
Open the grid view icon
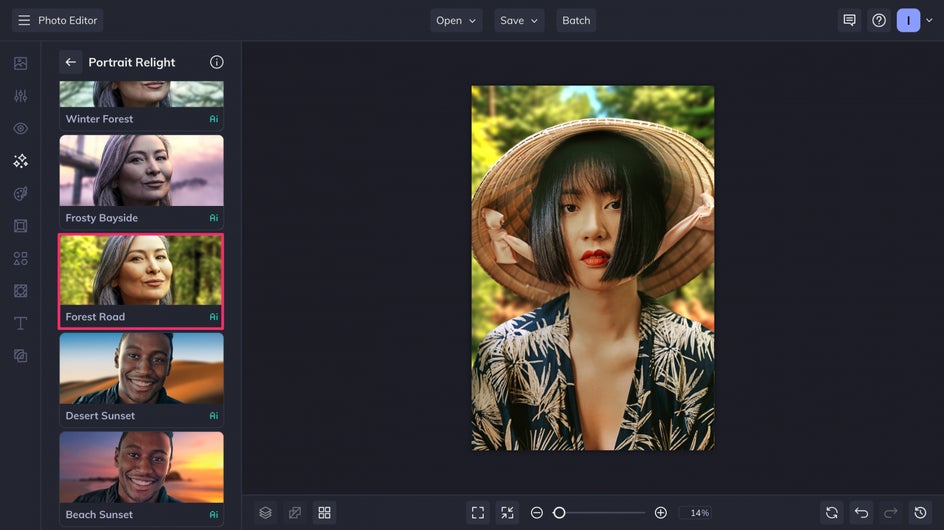click(324, 513)
